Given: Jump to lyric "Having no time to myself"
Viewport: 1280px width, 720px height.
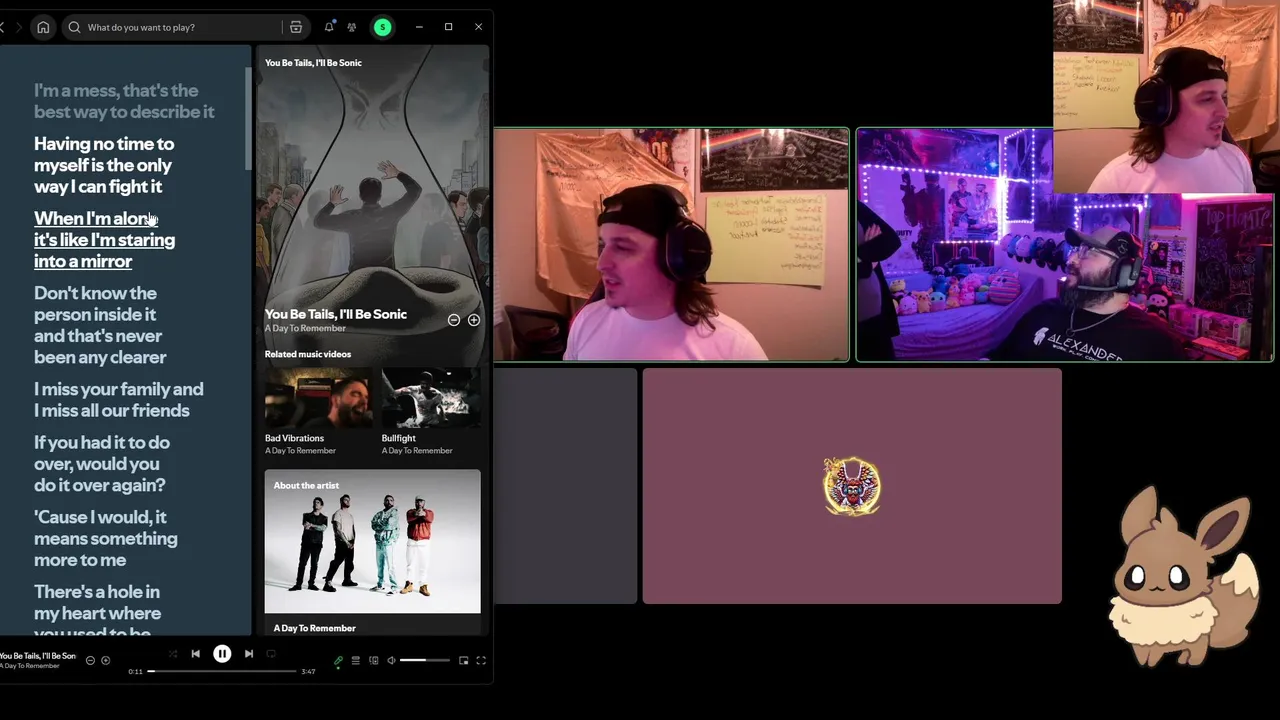Looking at the screenshot, I should (104, 165).
